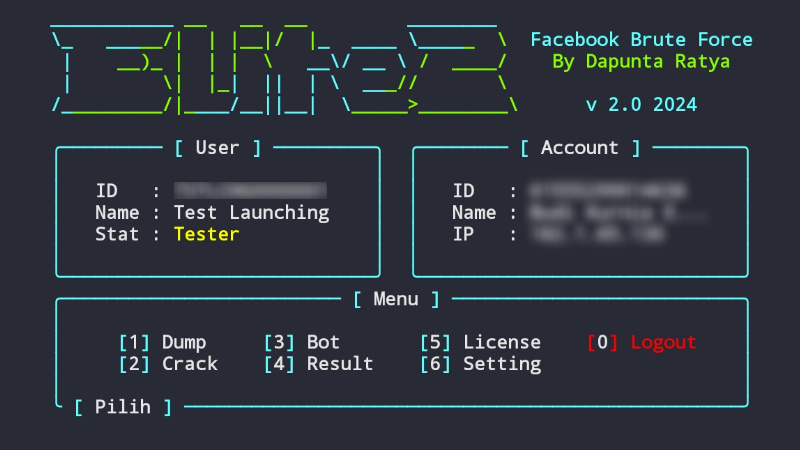Choose the Crack menu entry
The width and height of the screenshot is (800, 450).
(168, 364)
